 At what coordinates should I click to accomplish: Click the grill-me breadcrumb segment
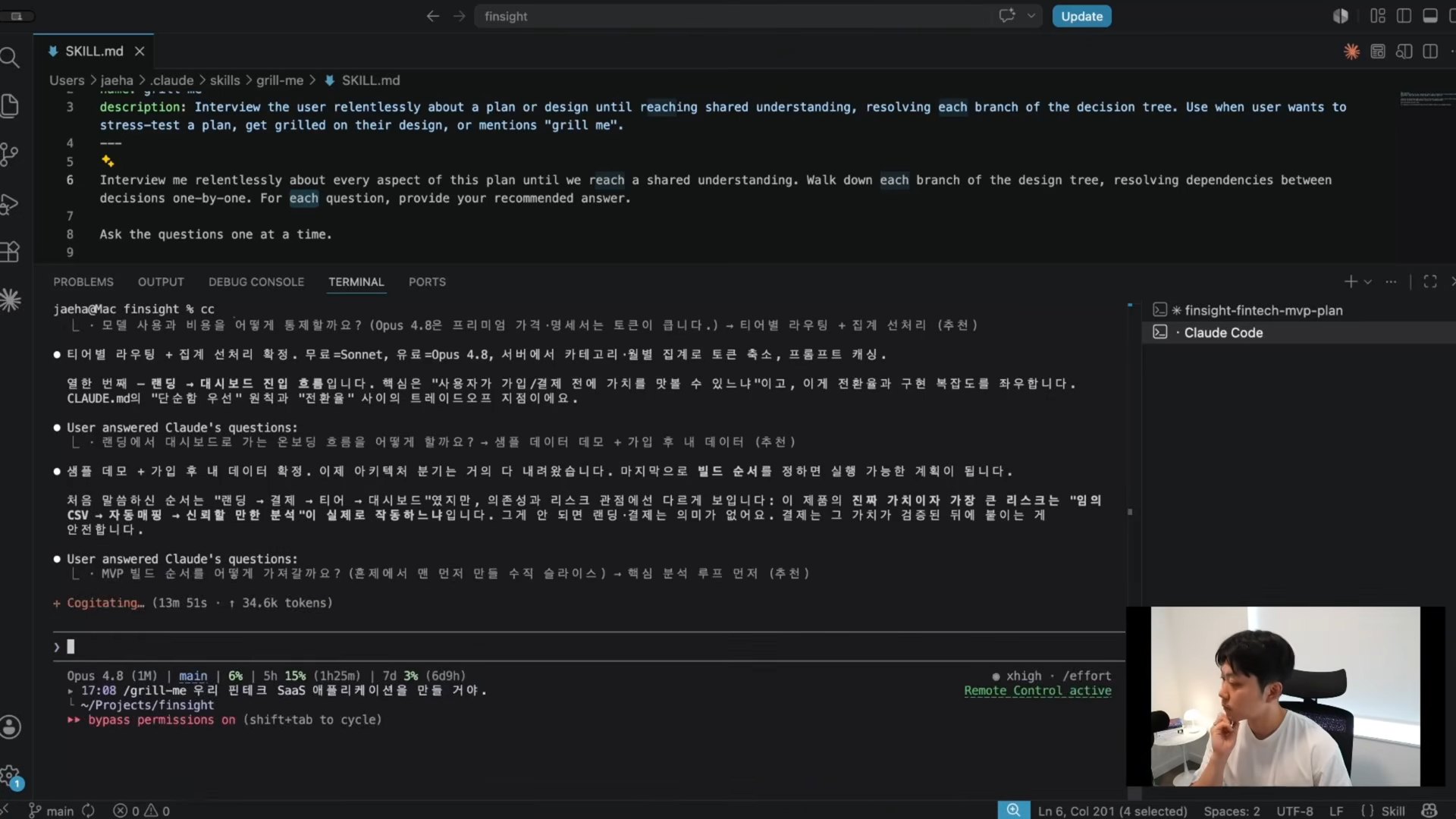[279, 80]
